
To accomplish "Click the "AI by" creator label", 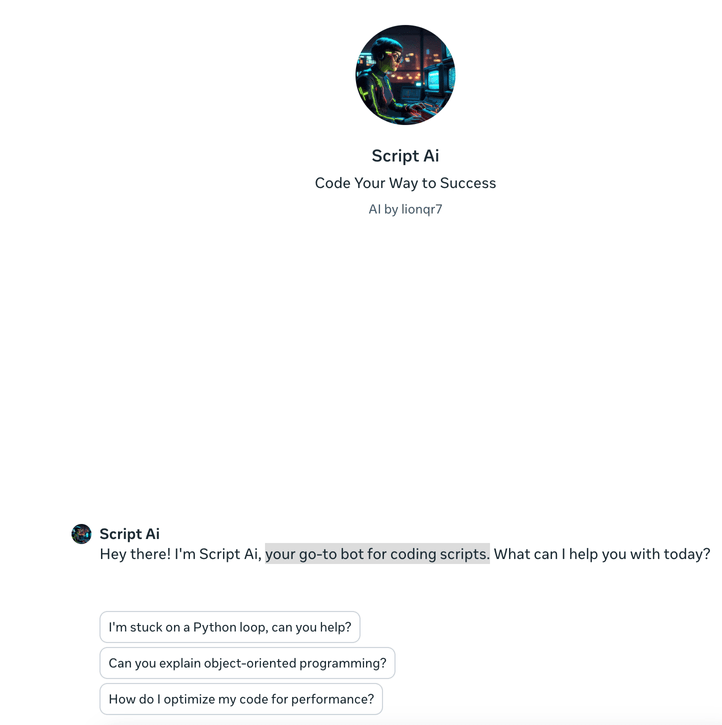I will click(x=383, y=209).
